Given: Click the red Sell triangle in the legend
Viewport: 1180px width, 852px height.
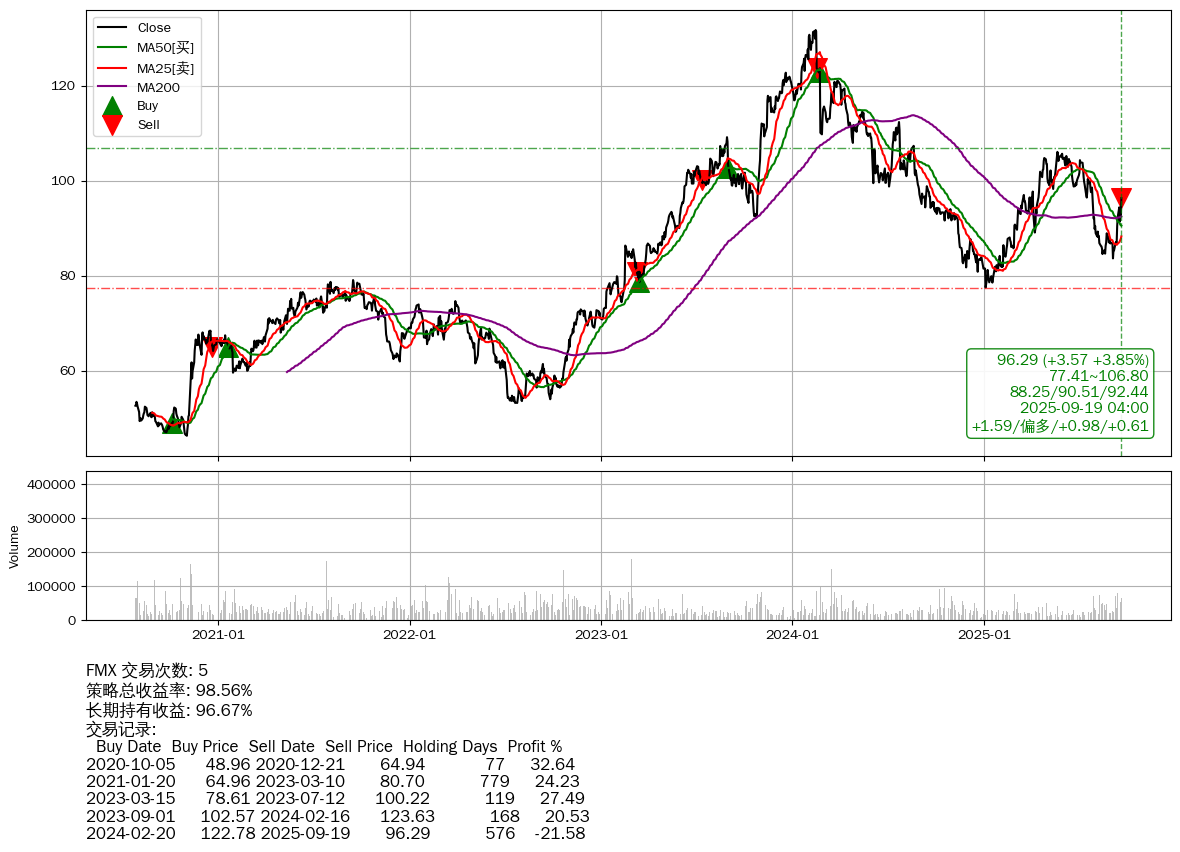Looking at the screenshot, I should click(x=113, y=125).
